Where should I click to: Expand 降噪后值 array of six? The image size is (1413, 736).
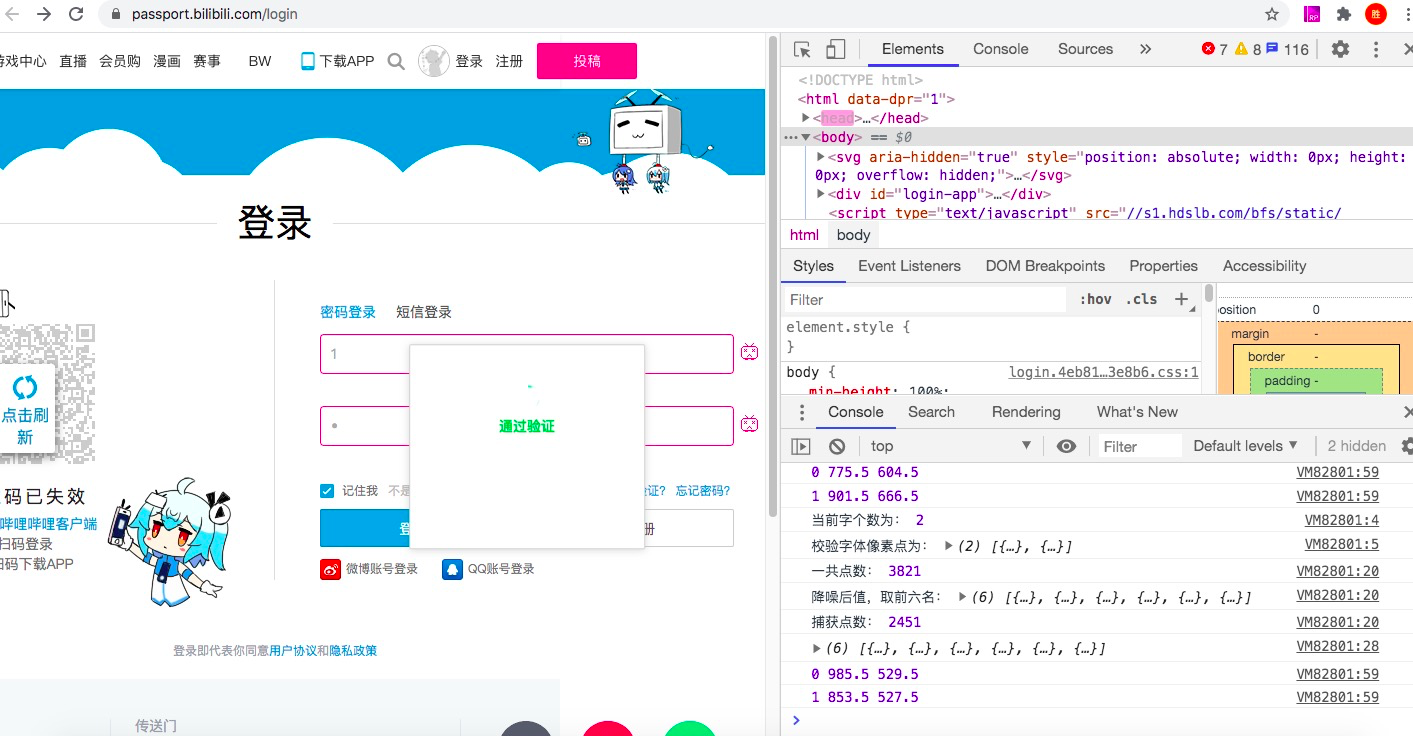(x=963, y=597)
